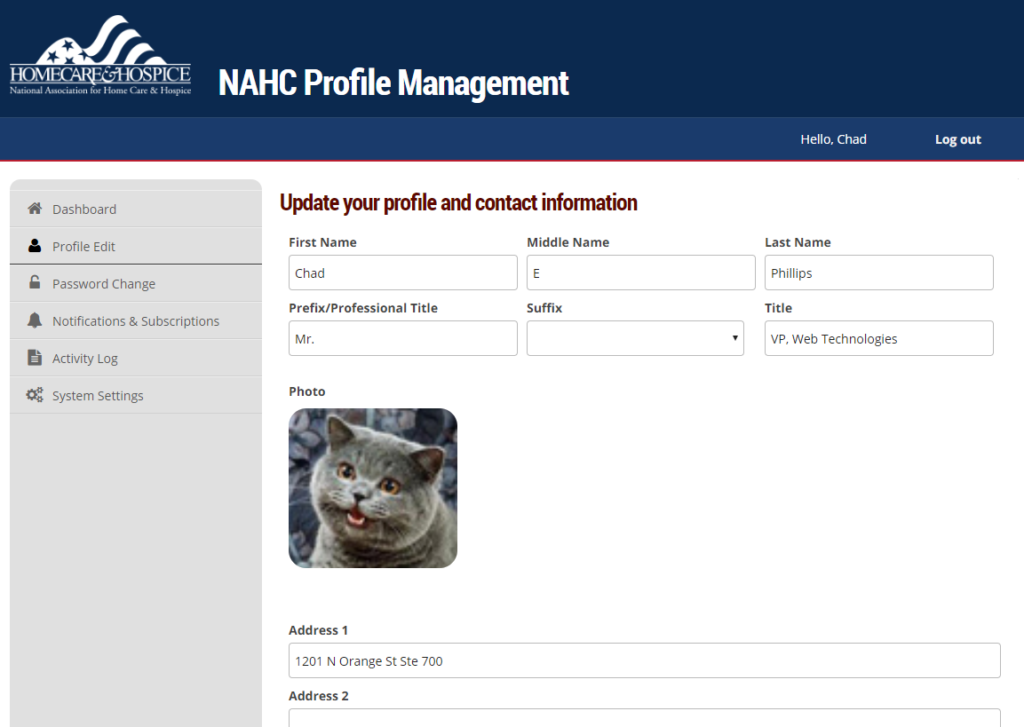Log out of the account

(957, 140)
